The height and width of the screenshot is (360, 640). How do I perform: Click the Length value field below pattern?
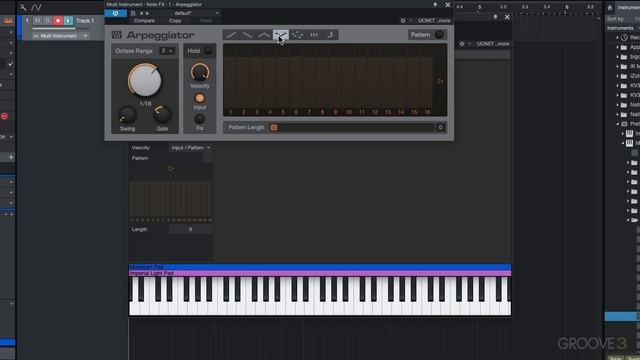tap(191, 229)
